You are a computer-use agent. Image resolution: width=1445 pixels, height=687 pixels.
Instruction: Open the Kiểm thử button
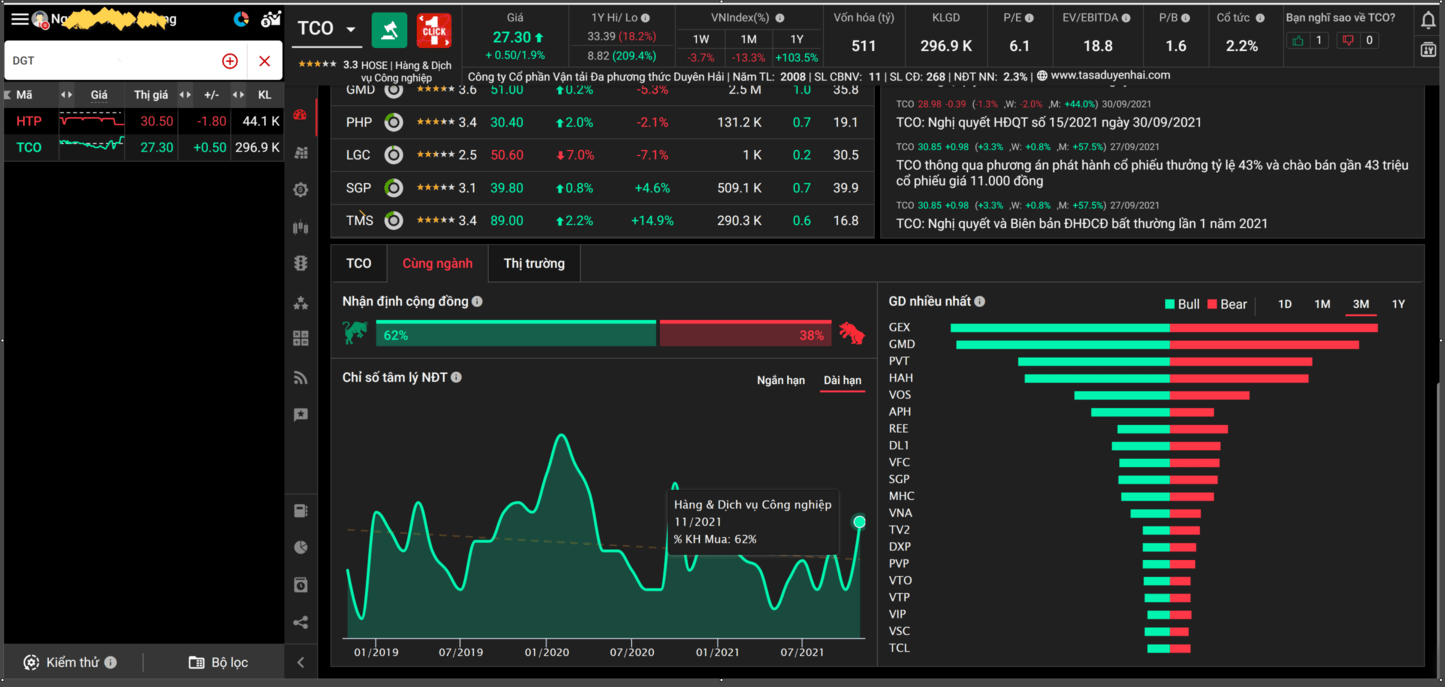coord(70,662)
